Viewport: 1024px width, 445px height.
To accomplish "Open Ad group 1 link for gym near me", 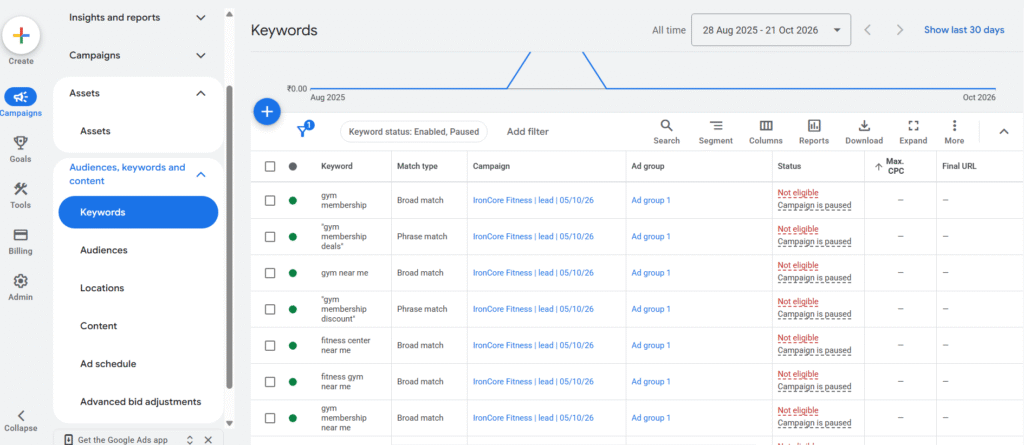I will (650, 273).
